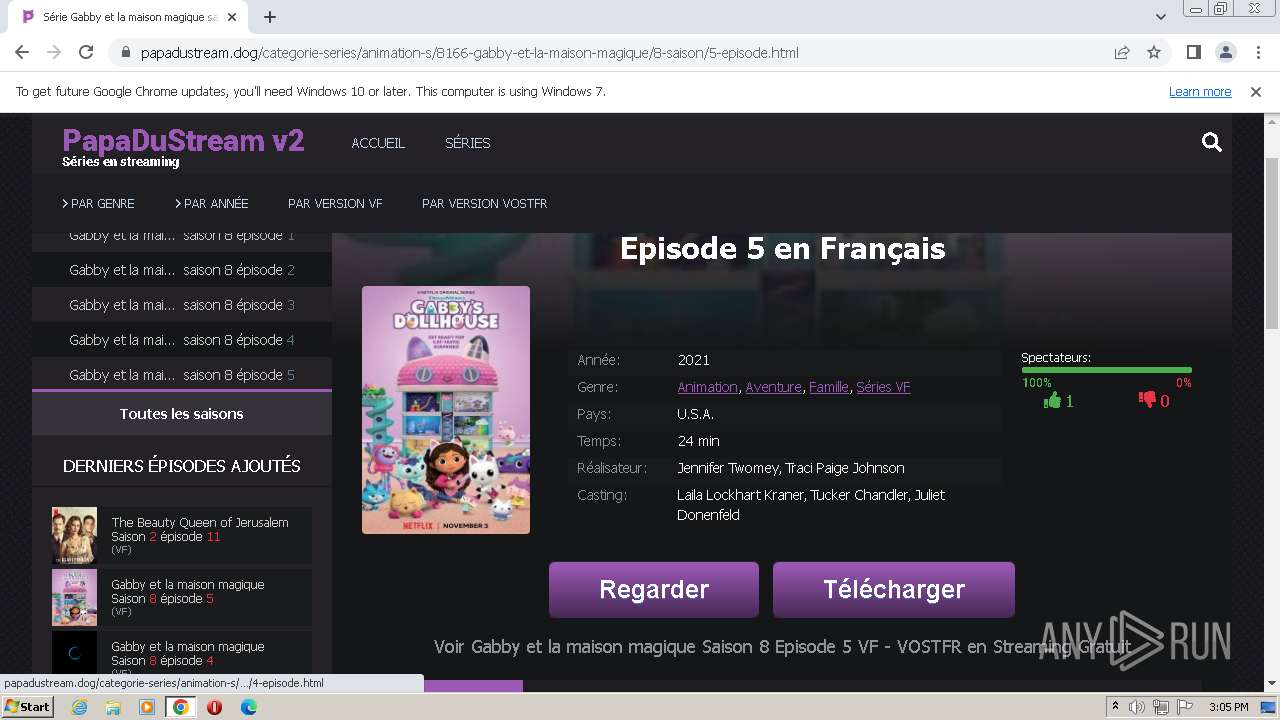The width and height of the screenshot is (1280, 720).
Task: Open the SÉRIES menu item
Action: [x=467, y=143]
